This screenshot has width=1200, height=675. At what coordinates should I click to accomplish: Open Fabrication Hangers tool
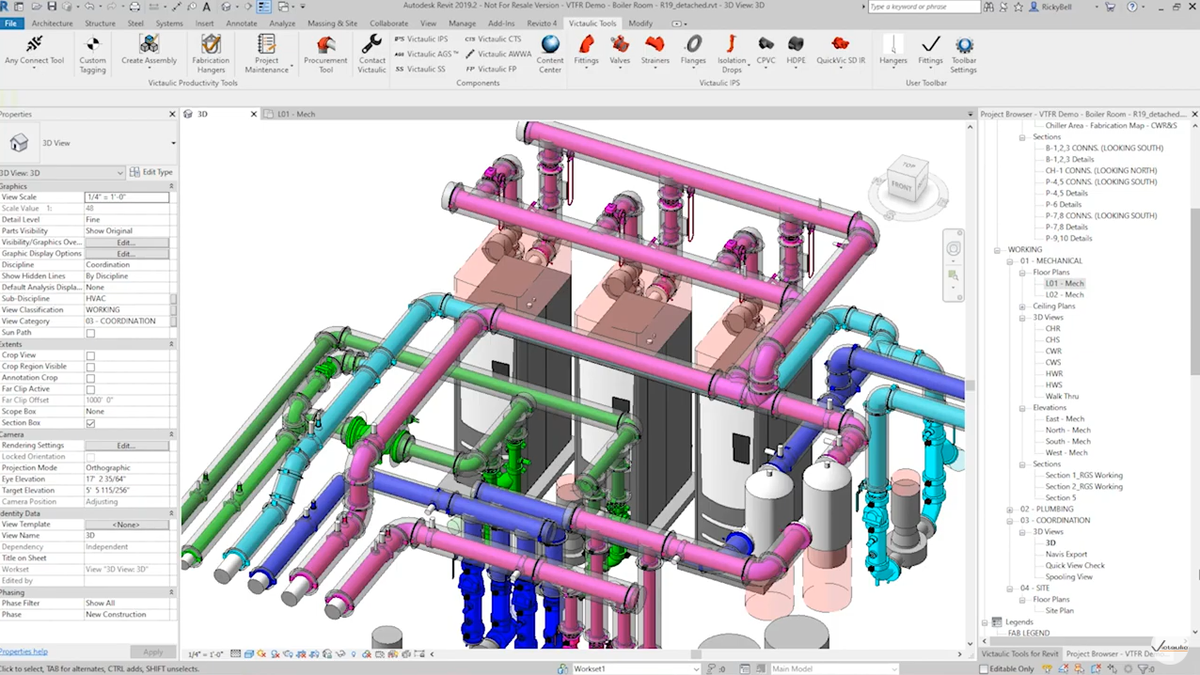pos(210,54)
